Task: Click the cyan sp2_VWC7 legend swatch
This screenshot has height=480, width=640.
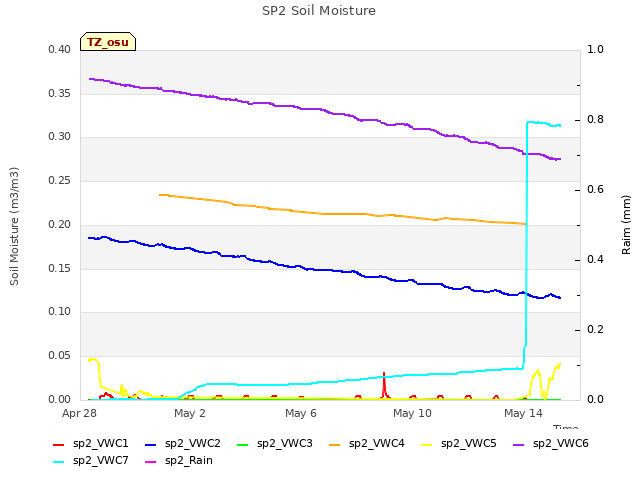Action: [x=59, y=462]
